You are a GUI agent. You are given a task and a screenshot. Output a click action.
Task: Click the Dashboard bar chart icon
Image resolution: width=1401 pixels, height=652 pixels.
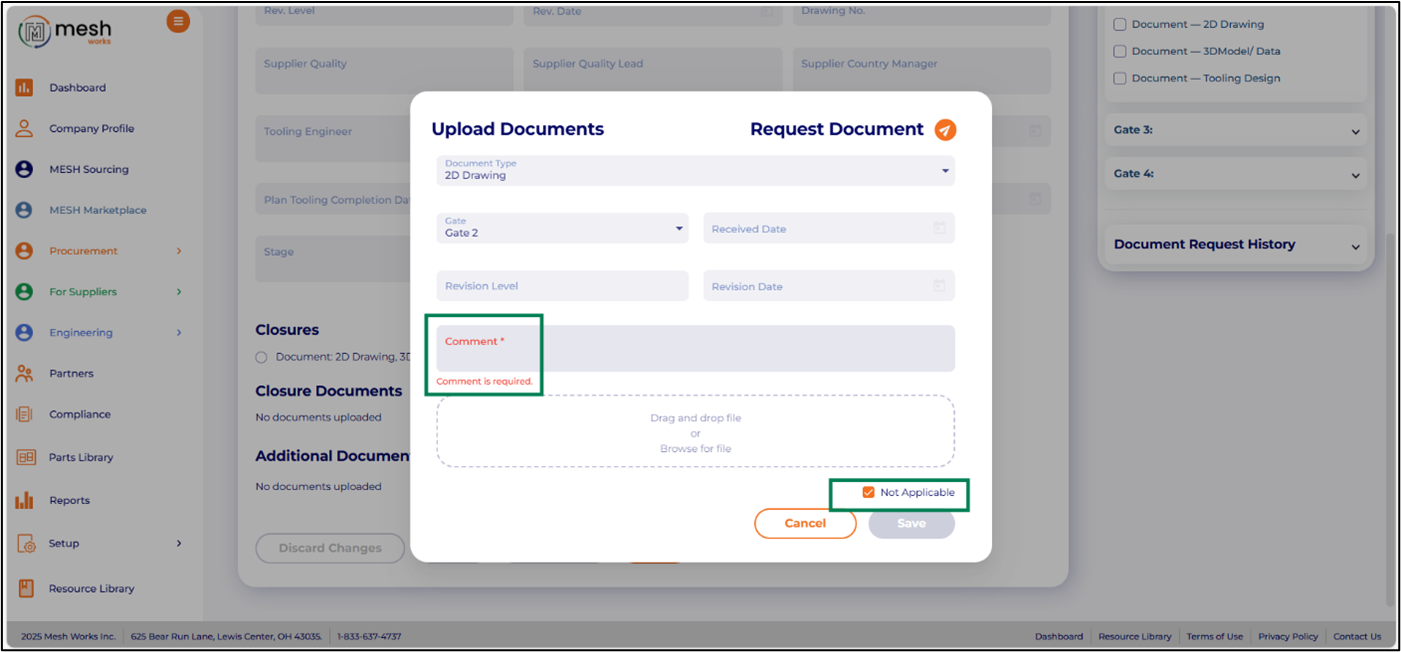point(24,88)
